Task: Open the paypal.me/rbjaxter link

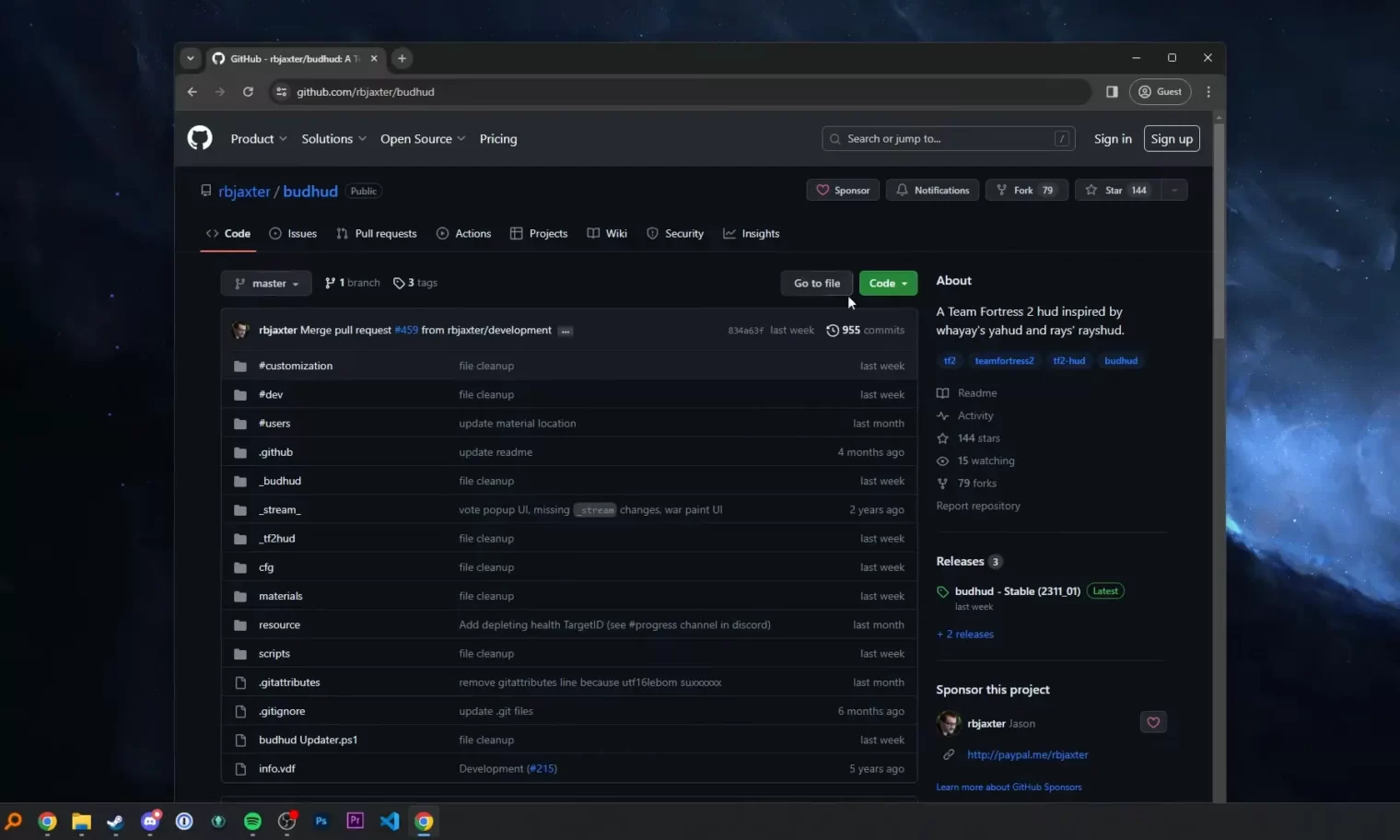Action: [1027, 755]
